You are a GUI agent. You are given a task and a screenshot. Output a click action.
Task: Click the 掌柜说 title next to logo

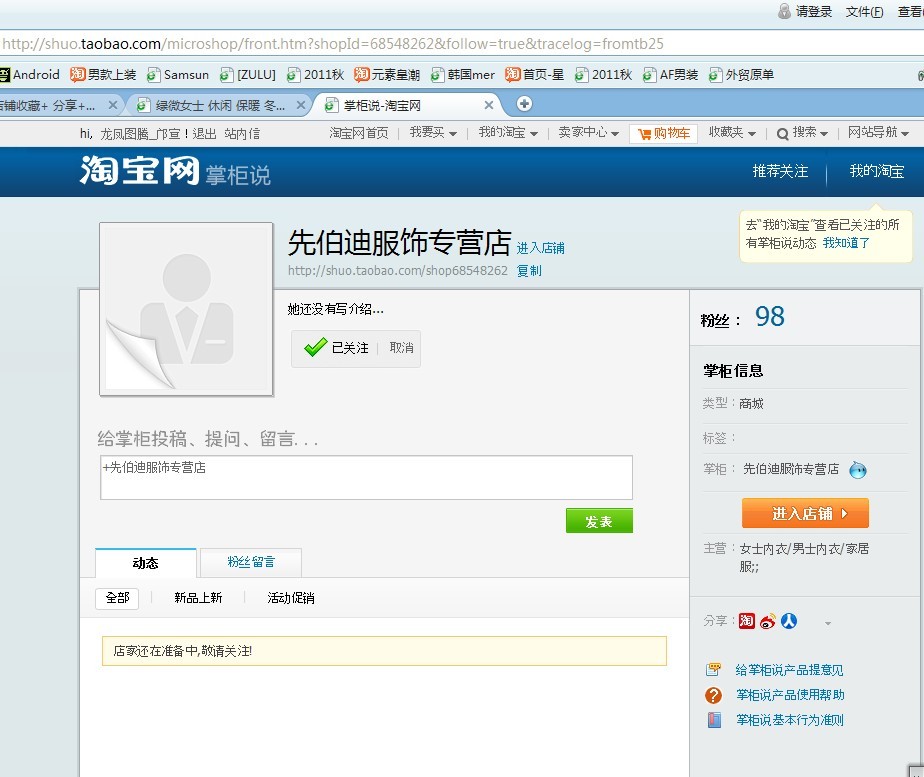pos(238,176)
